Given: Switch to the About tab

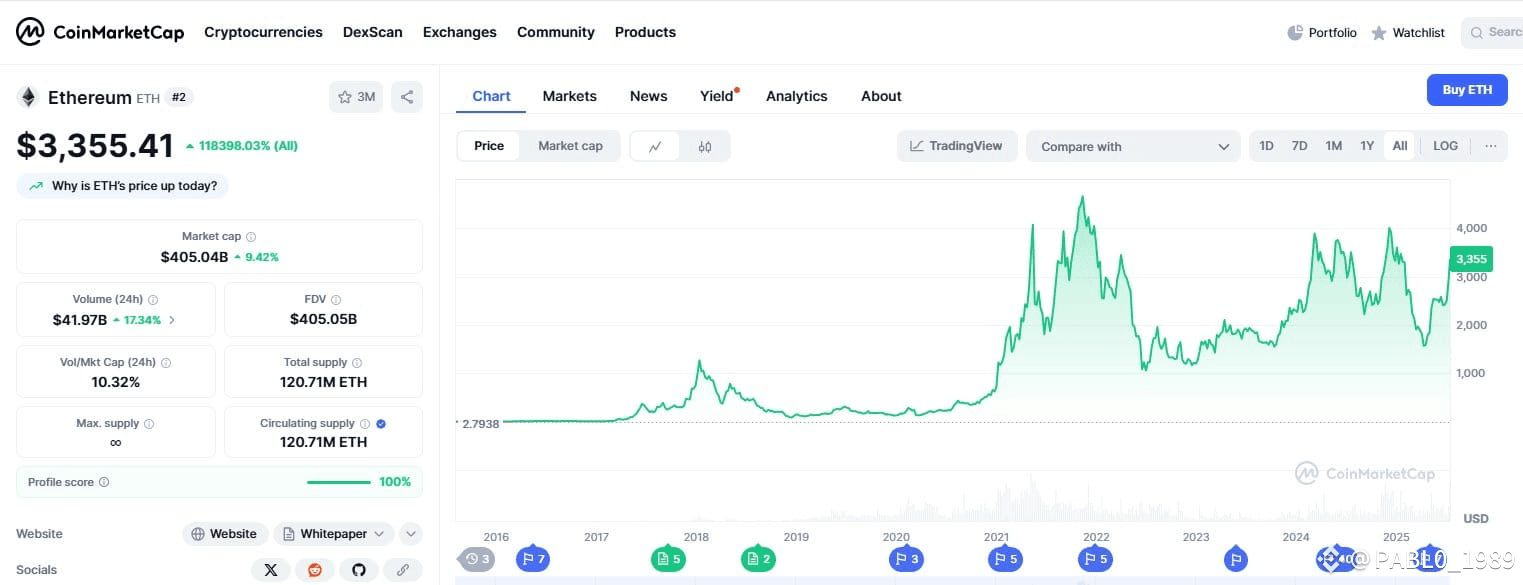Looking at the screenshot, I should coord(881,96).
